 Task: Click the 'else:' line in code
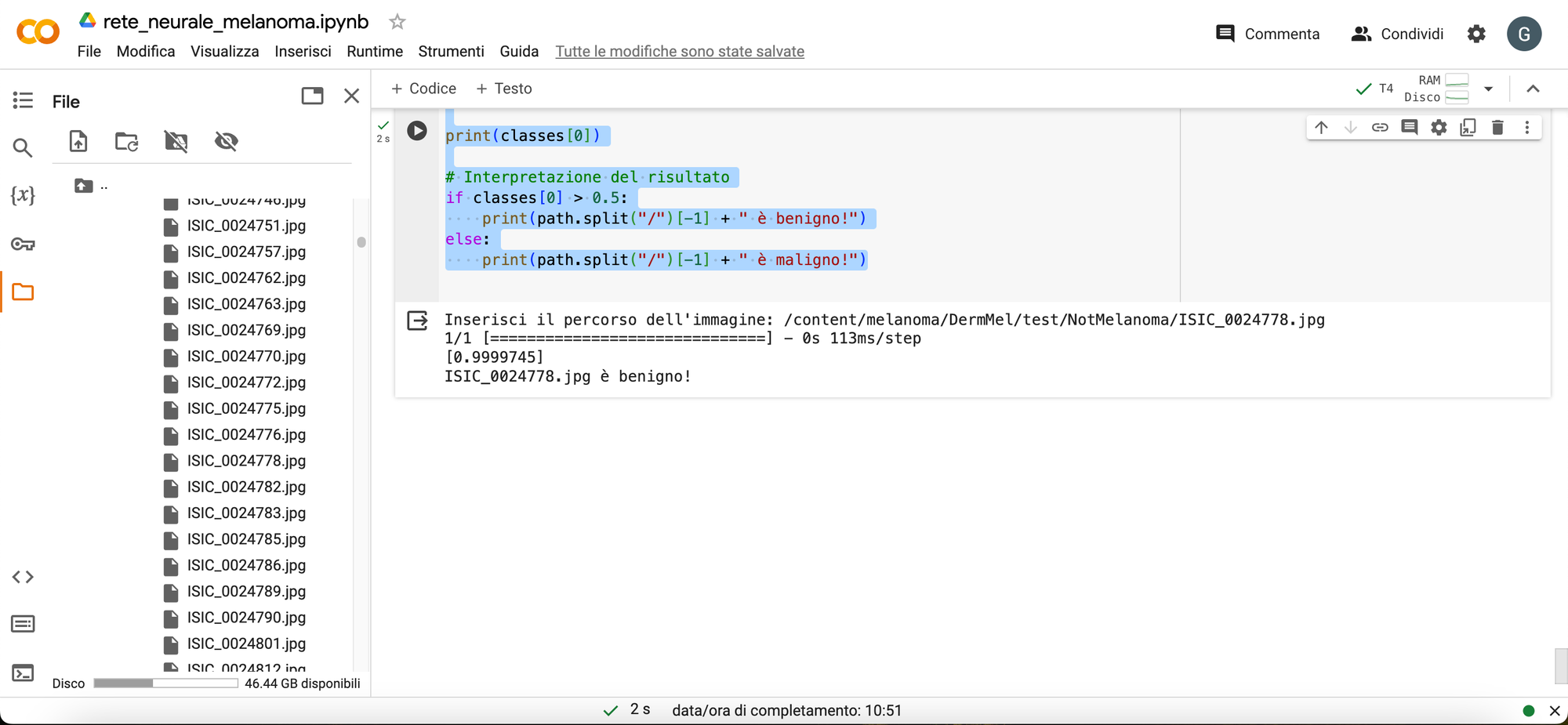click(467, 239)
